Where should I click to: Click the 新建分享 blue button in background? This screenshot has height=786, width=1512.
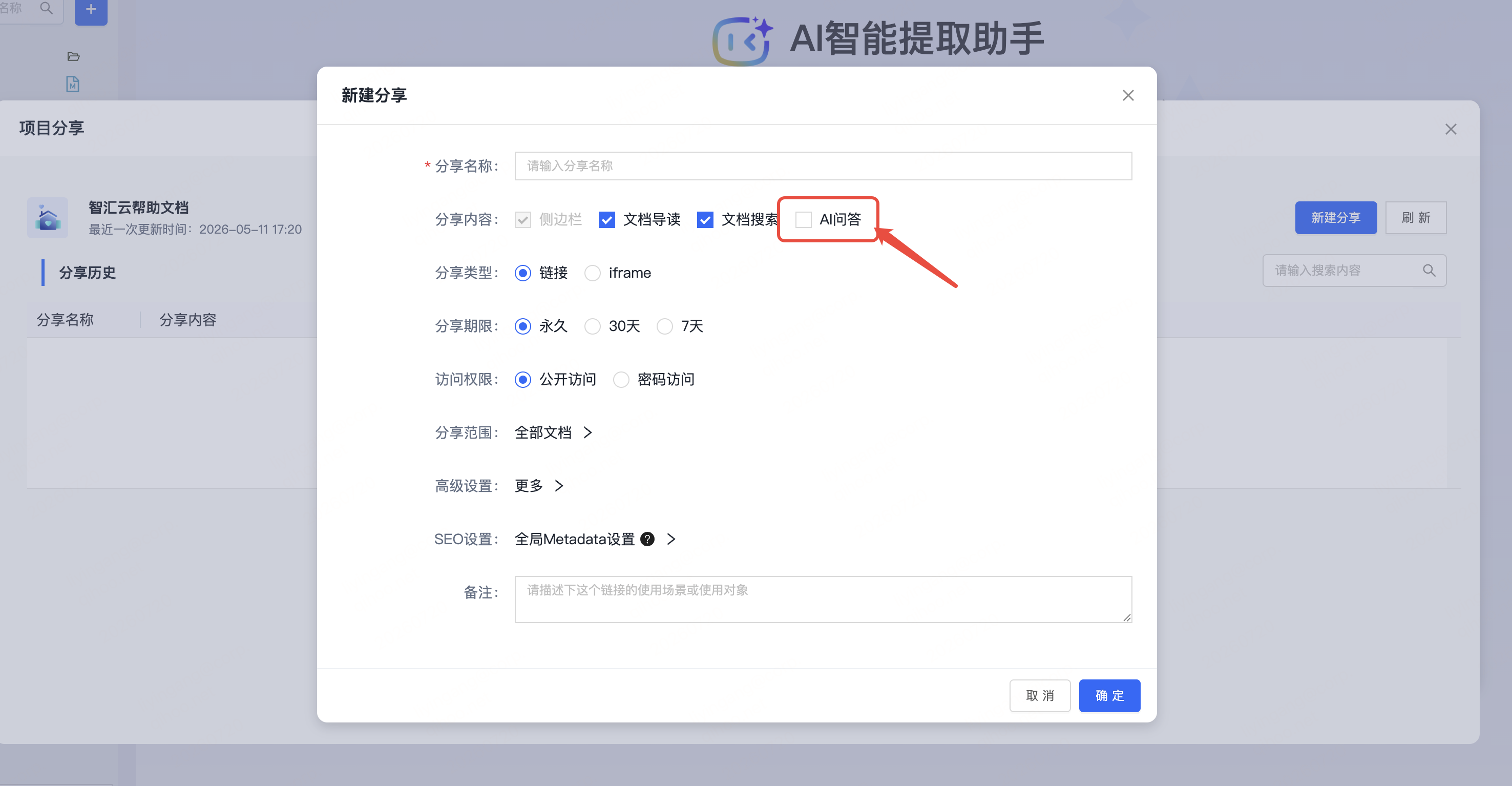[x=1335, y=218]
